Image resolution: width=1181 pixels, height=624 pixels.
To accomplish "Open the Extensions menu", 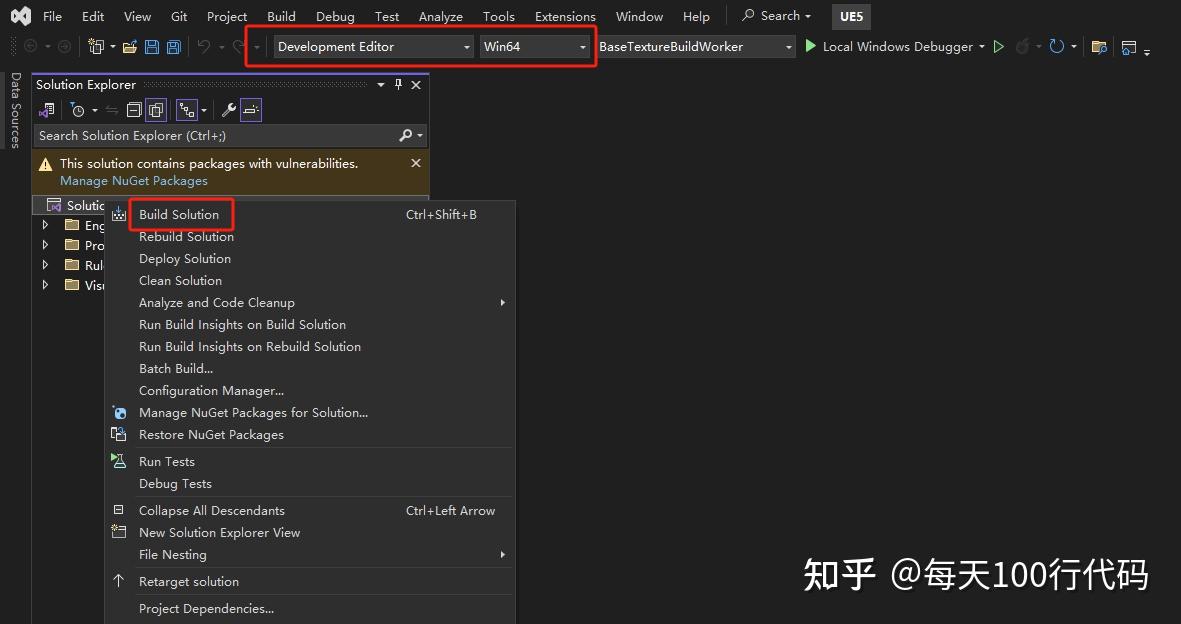I will click(565, 16).
